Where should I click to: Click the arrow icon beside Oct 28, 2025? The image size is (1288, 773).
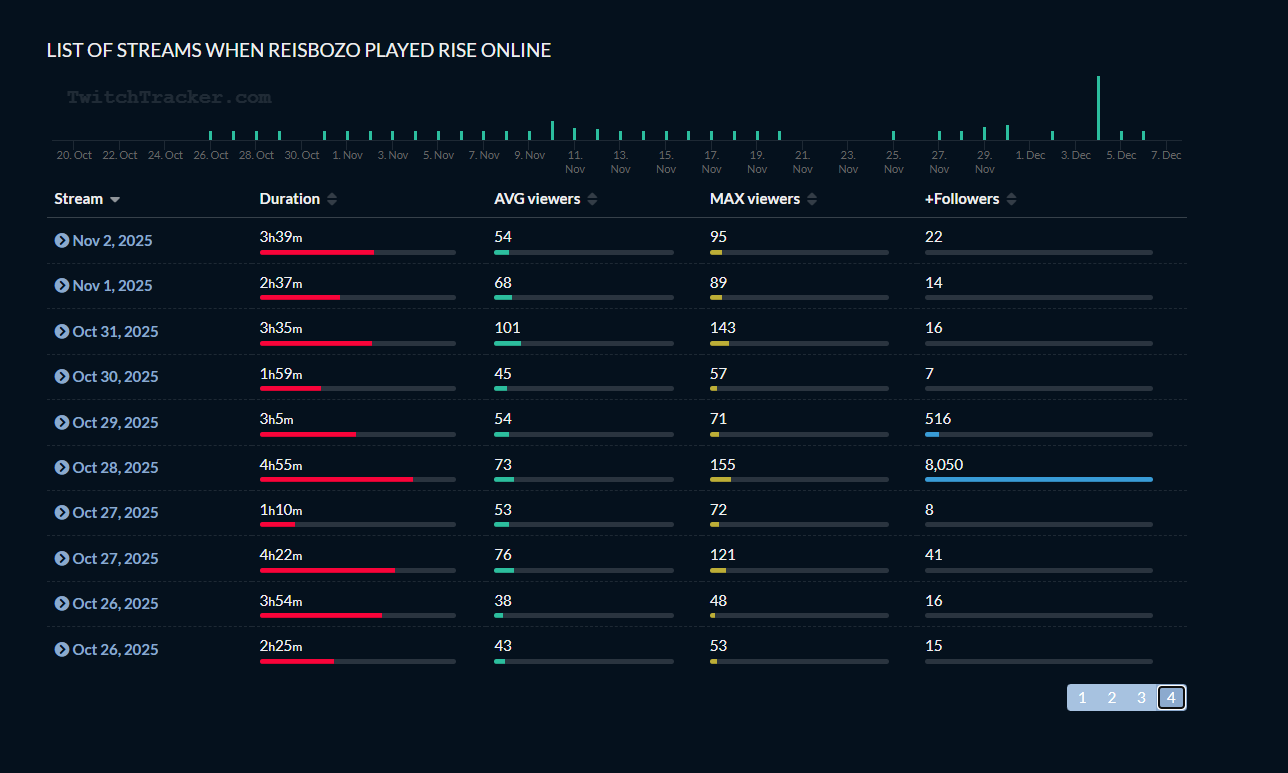point(61,467)
